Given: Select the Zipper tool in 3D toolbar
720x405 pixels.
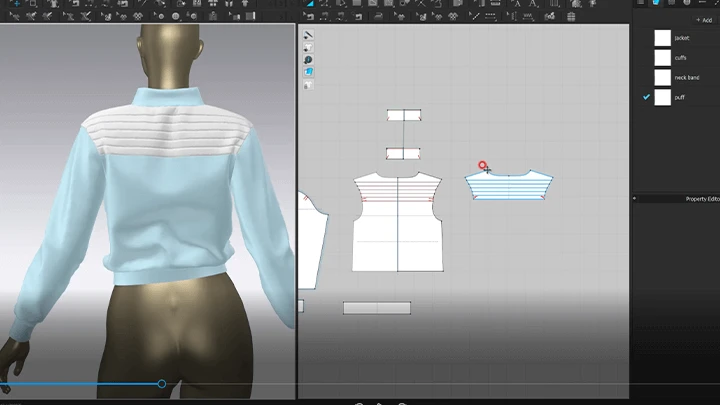Looking at the screenshot, I should pyautogui.click(x=213, y=17).
